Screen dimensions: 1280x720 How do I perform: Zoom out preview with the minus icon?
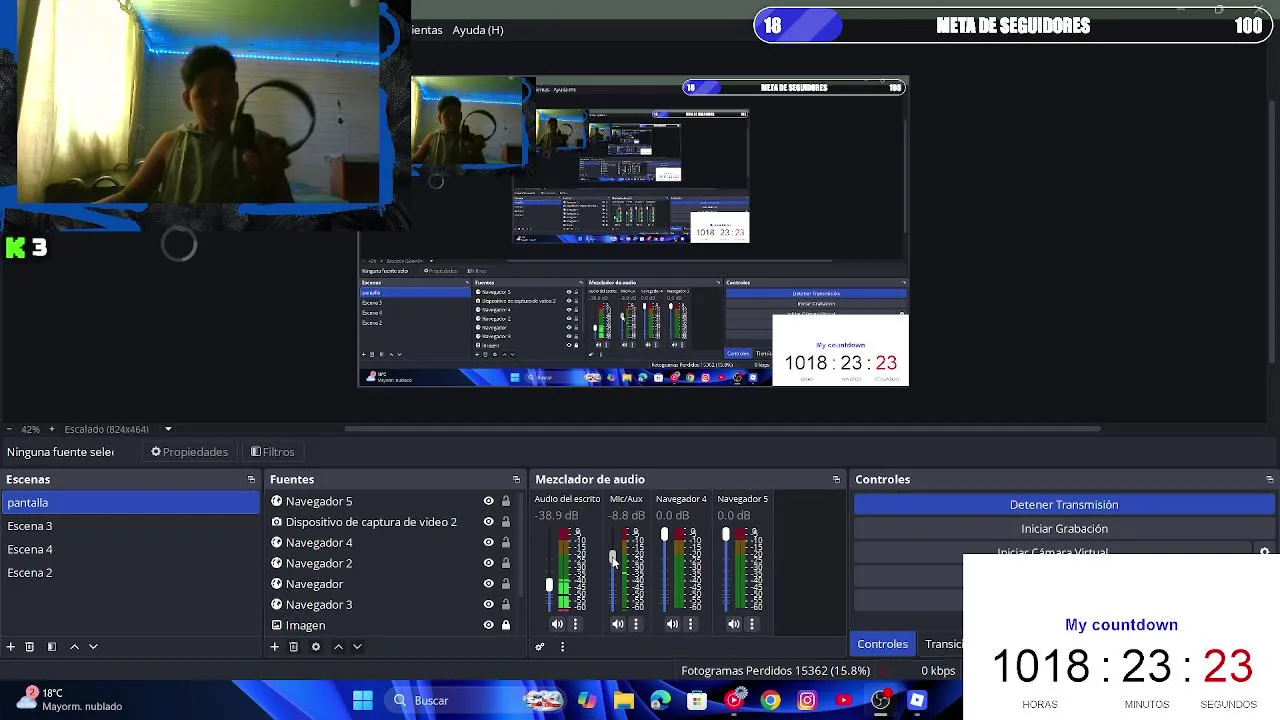pos(8,429)
